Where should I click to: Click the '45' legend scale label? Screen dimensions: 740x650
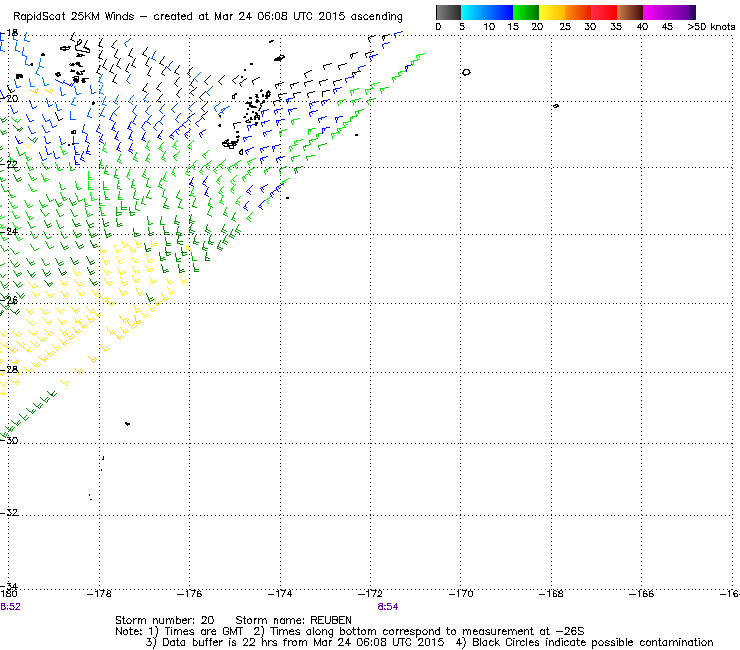[667, 27]
